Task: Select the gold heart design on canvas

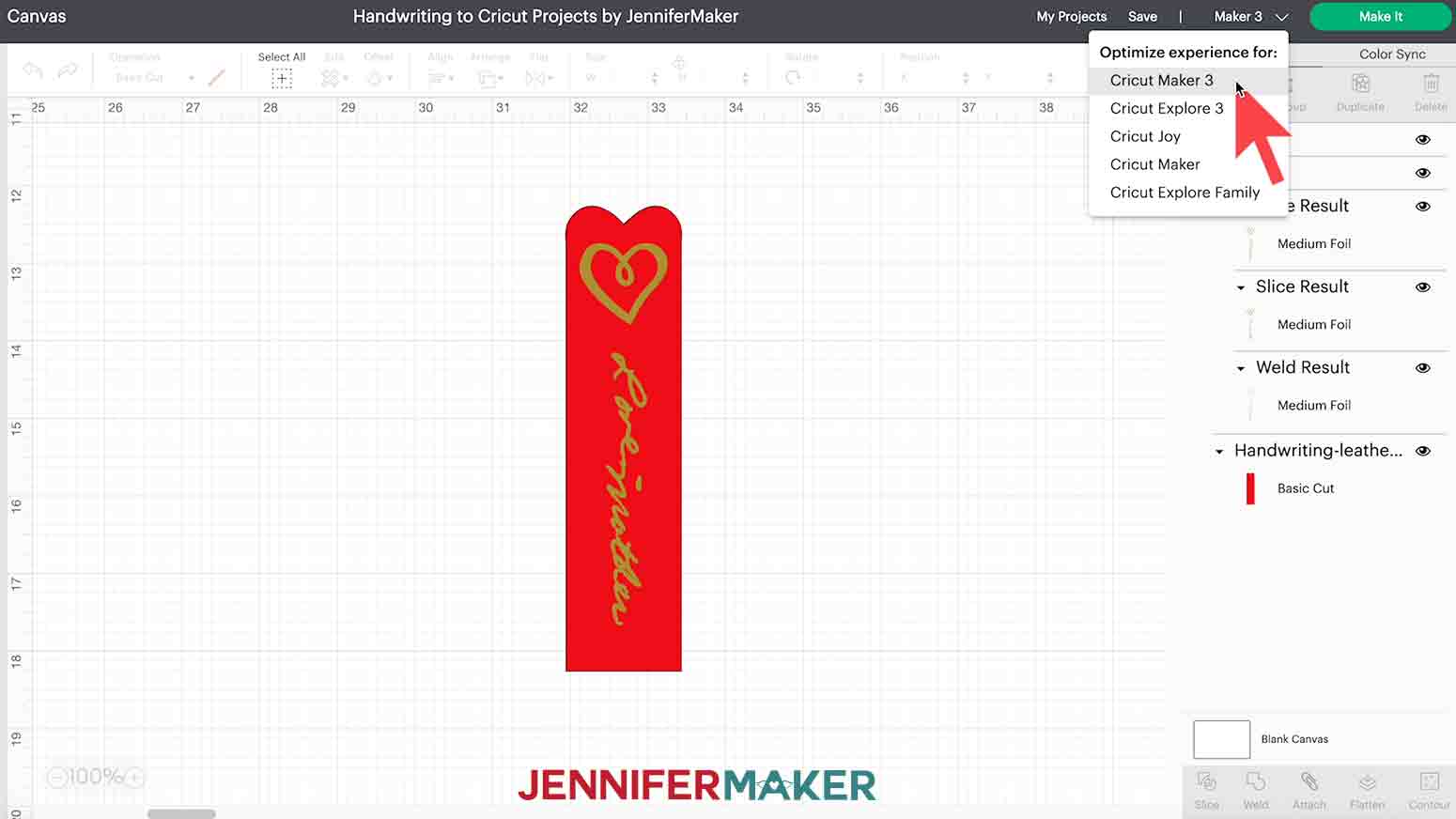Action: 624,282
